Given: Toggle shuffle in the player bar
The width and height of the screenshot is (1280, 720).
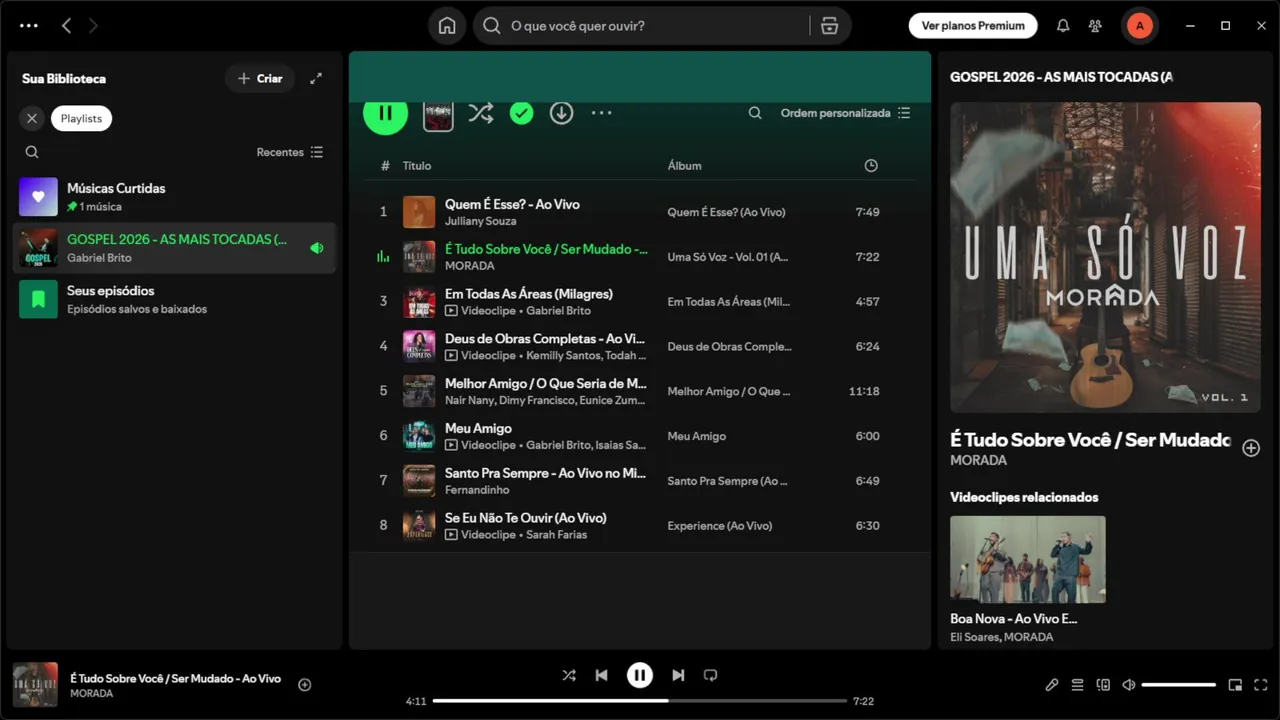Looking at the screenshot, I should click(569, 675).
